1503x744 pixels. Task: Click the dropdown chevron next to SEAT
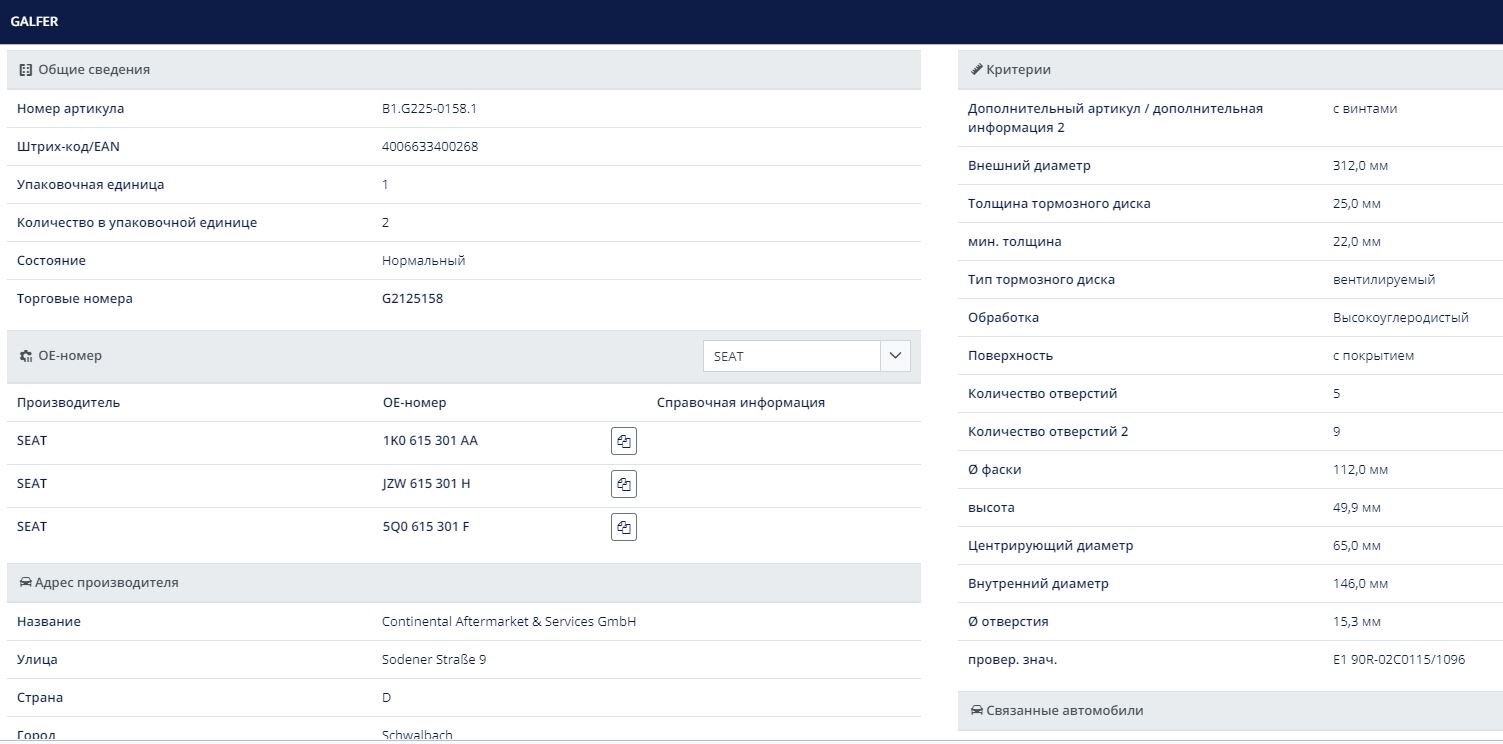895,356
